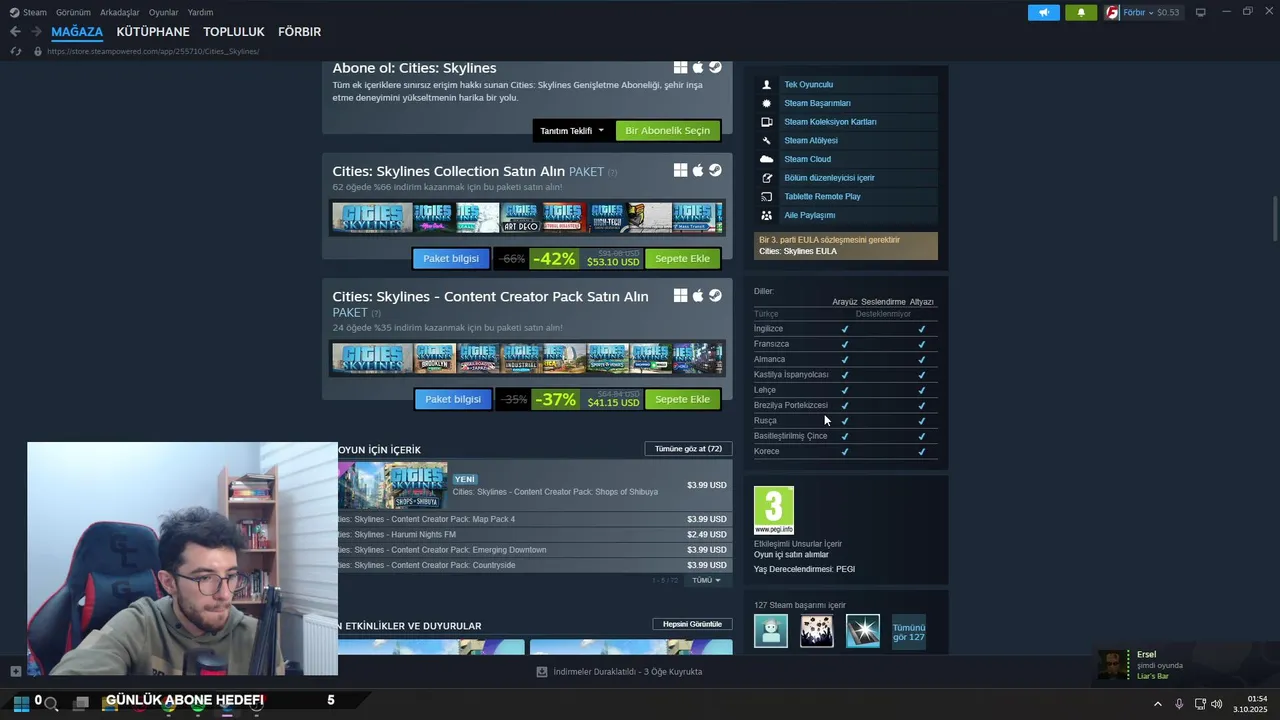Select Harumi Nights FM DLC row
Image resolution: width=1280 pixels, height=720 pixels.
point(535,535)
